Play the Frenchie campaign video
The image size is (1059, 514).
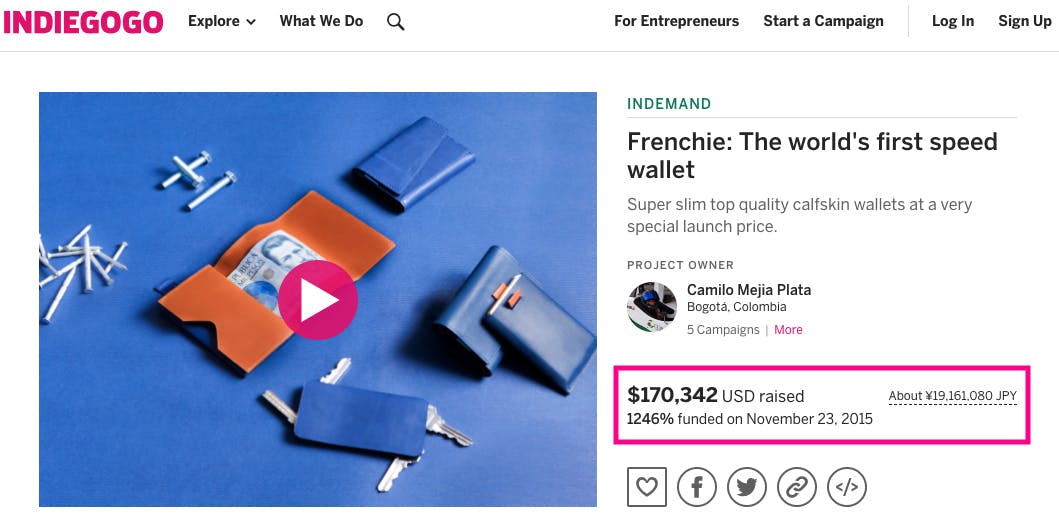point(317,299)
